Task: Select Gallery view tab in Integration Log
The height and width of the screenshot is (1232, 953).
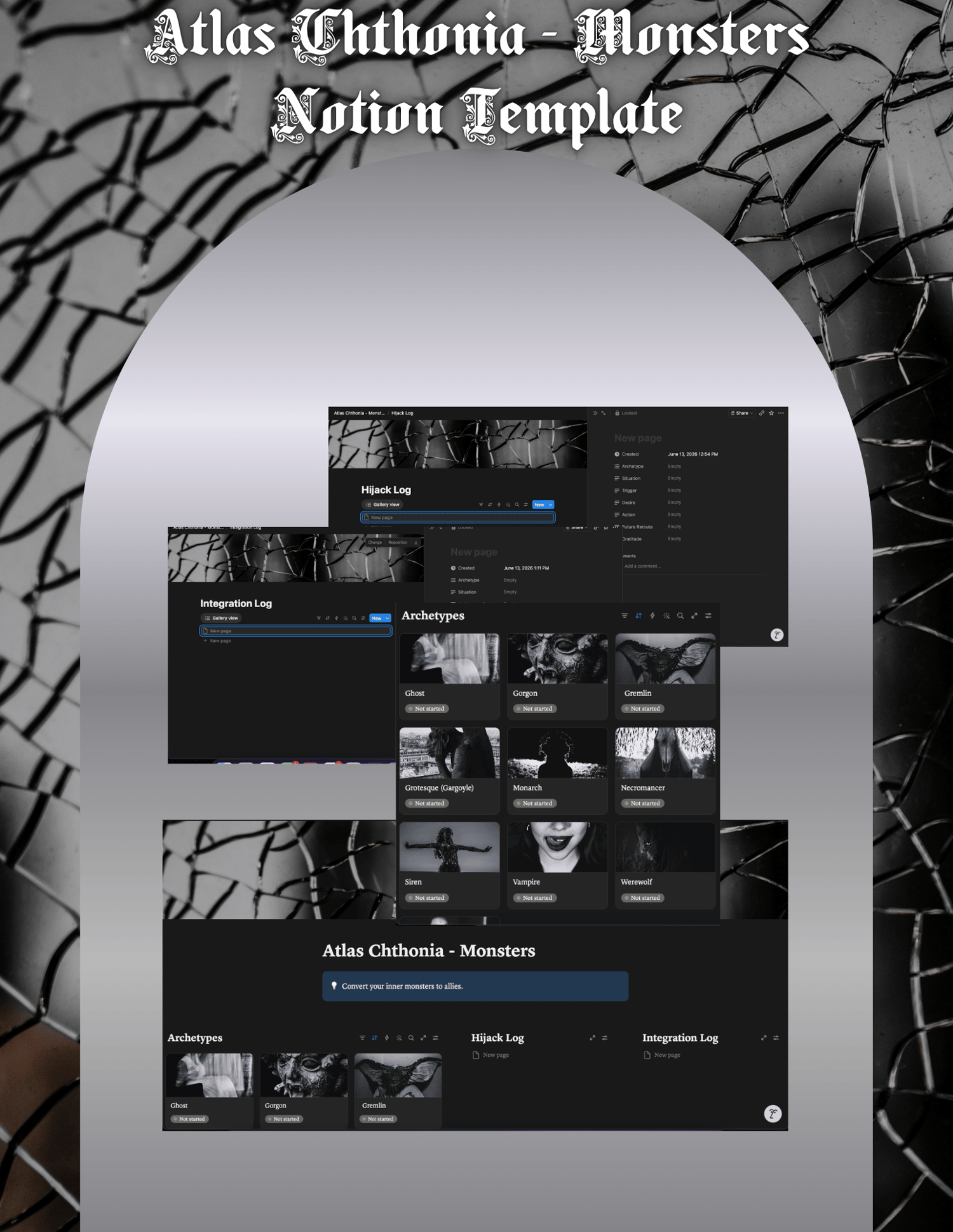Action: pos(222,618)
